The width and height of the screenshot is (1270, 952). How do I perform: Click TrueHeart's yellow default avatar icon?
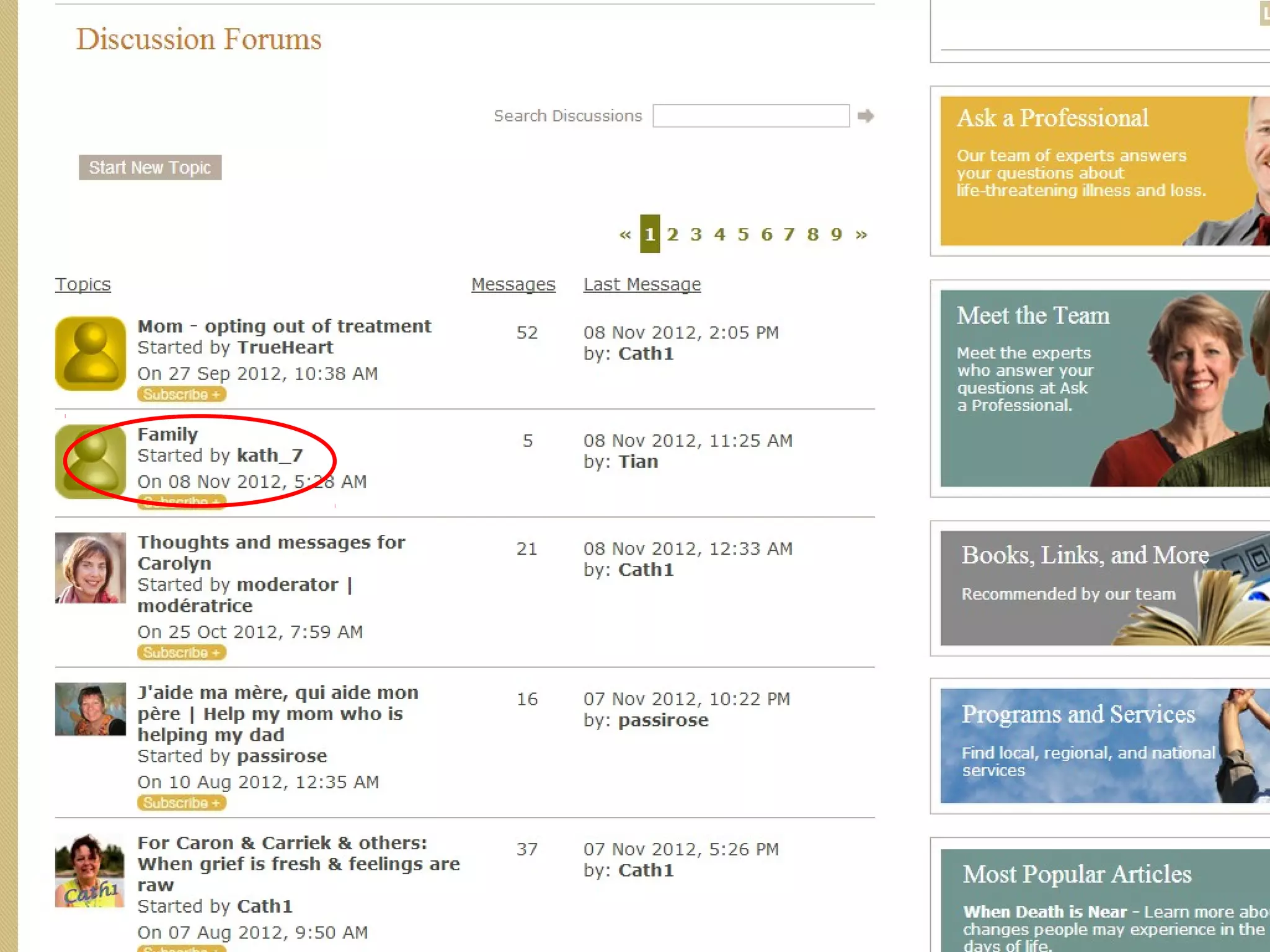coord(91,353)
